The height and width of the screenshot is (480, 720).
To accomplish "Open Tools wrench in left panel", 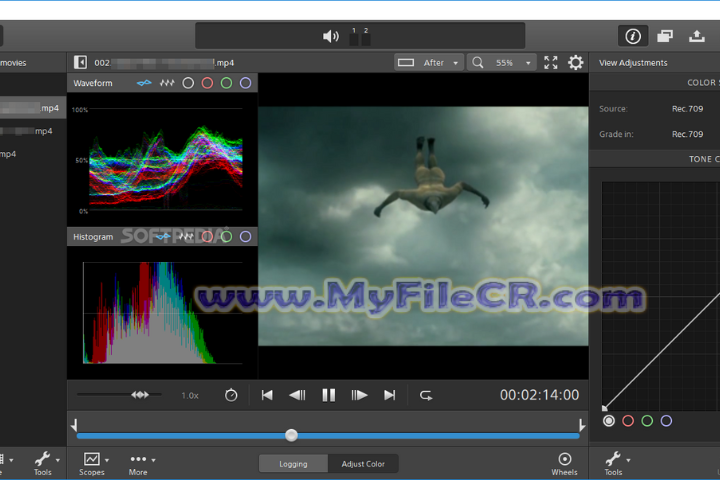I will tap(42, 463).
